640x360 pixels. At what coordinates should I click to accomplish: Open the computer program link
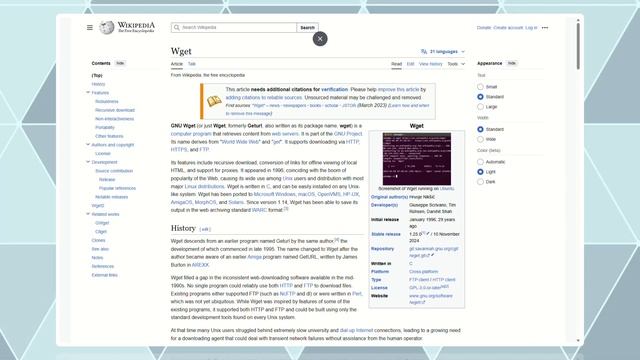(x=191, y=134)
